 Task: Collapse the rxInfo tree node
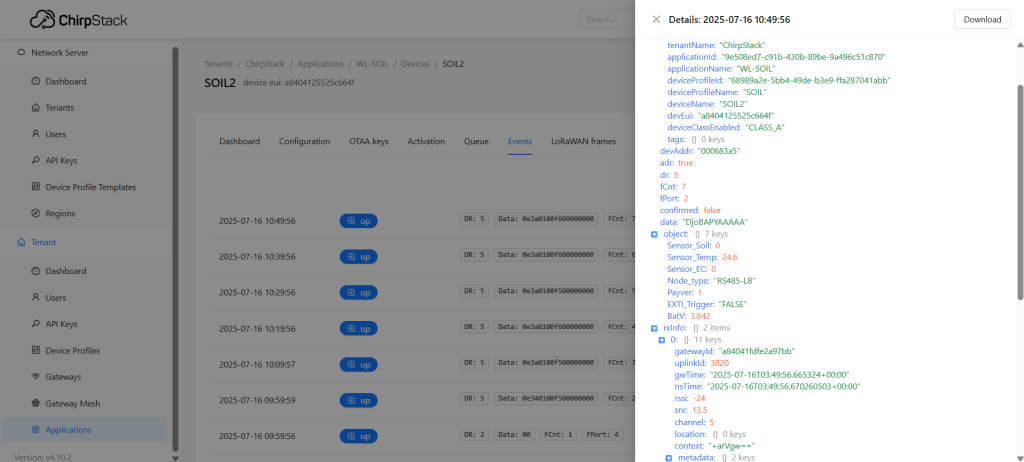pyautogui.click(x=654, y=327)
